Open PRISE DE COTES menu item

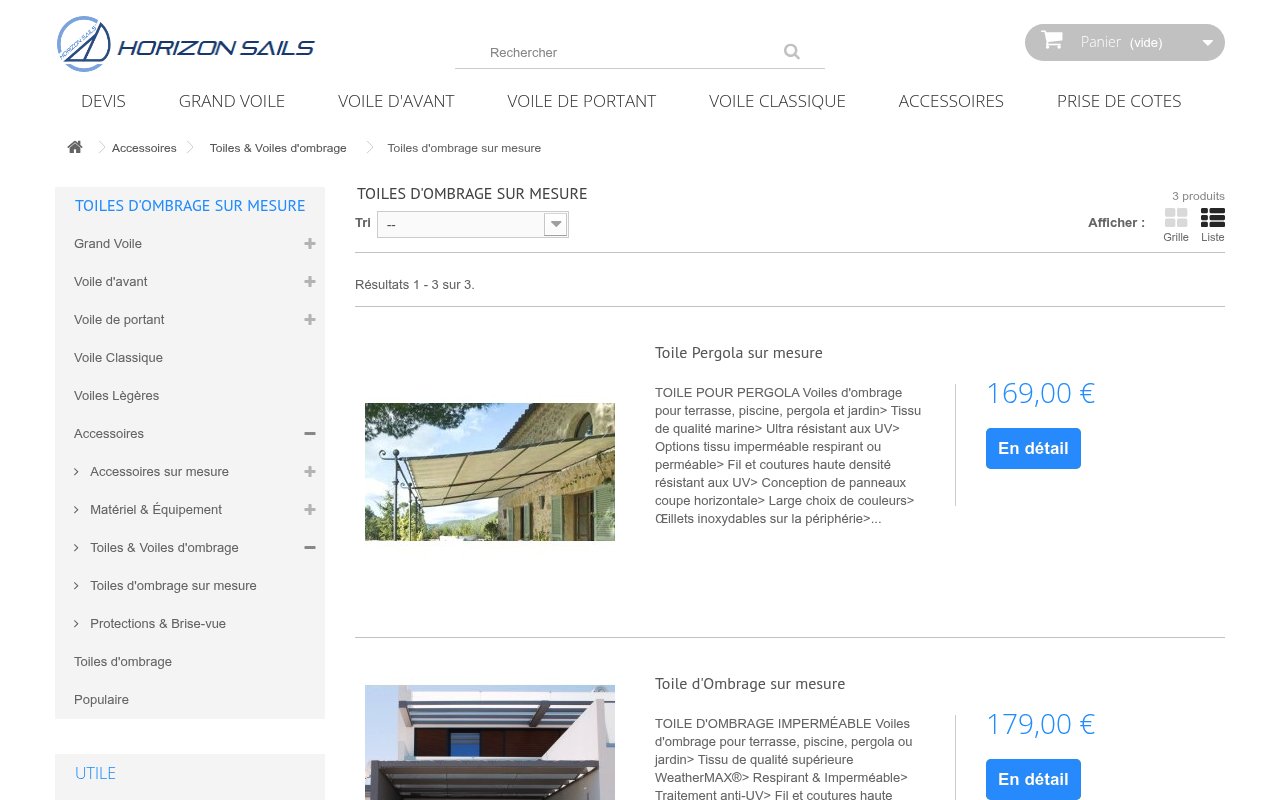[1119, 101]
